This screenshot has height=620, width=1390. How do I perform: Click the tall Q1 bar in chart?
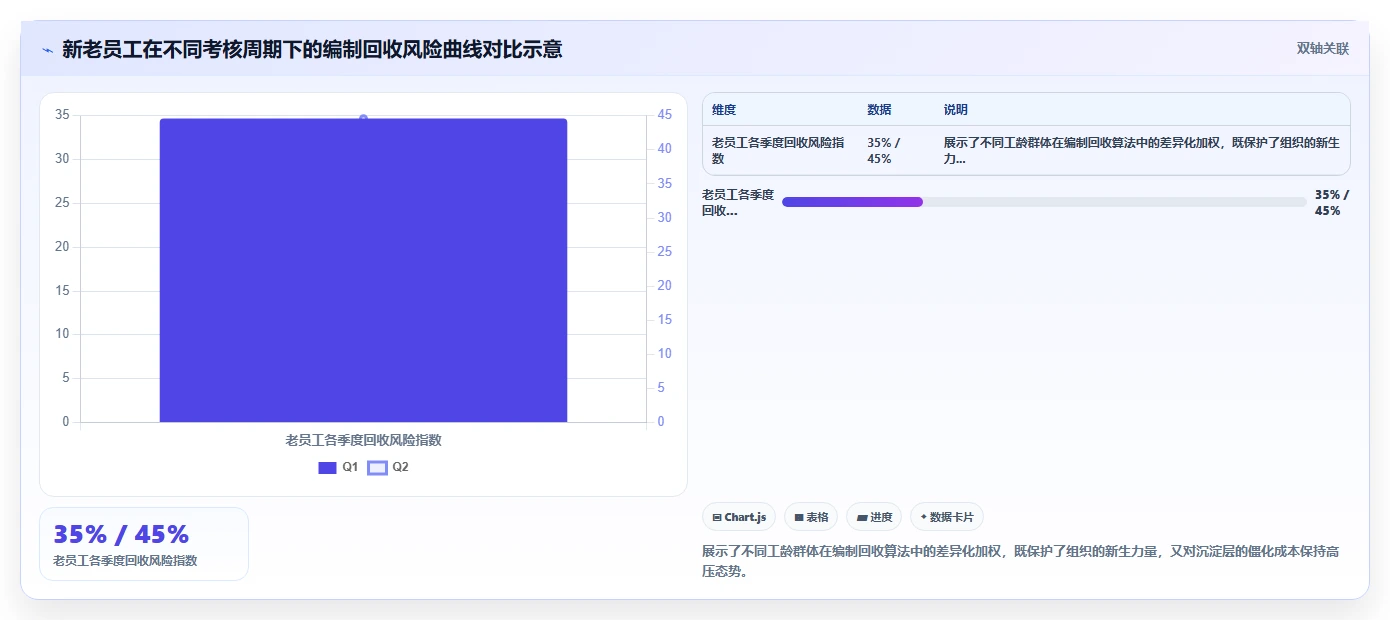pyautogui.click(x=363, y=270)
